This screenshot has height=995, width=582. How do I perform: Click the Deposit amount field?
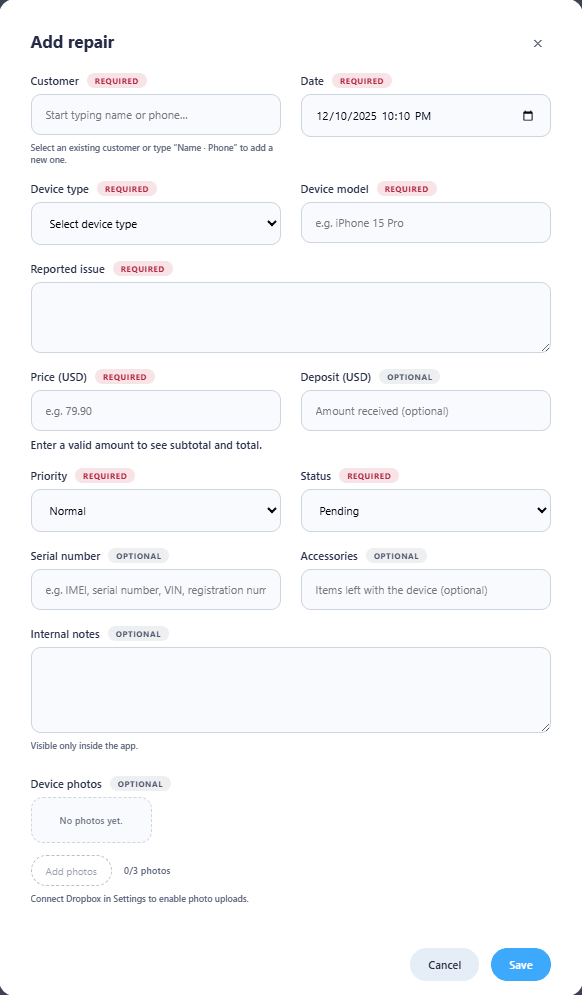(425, 410)
